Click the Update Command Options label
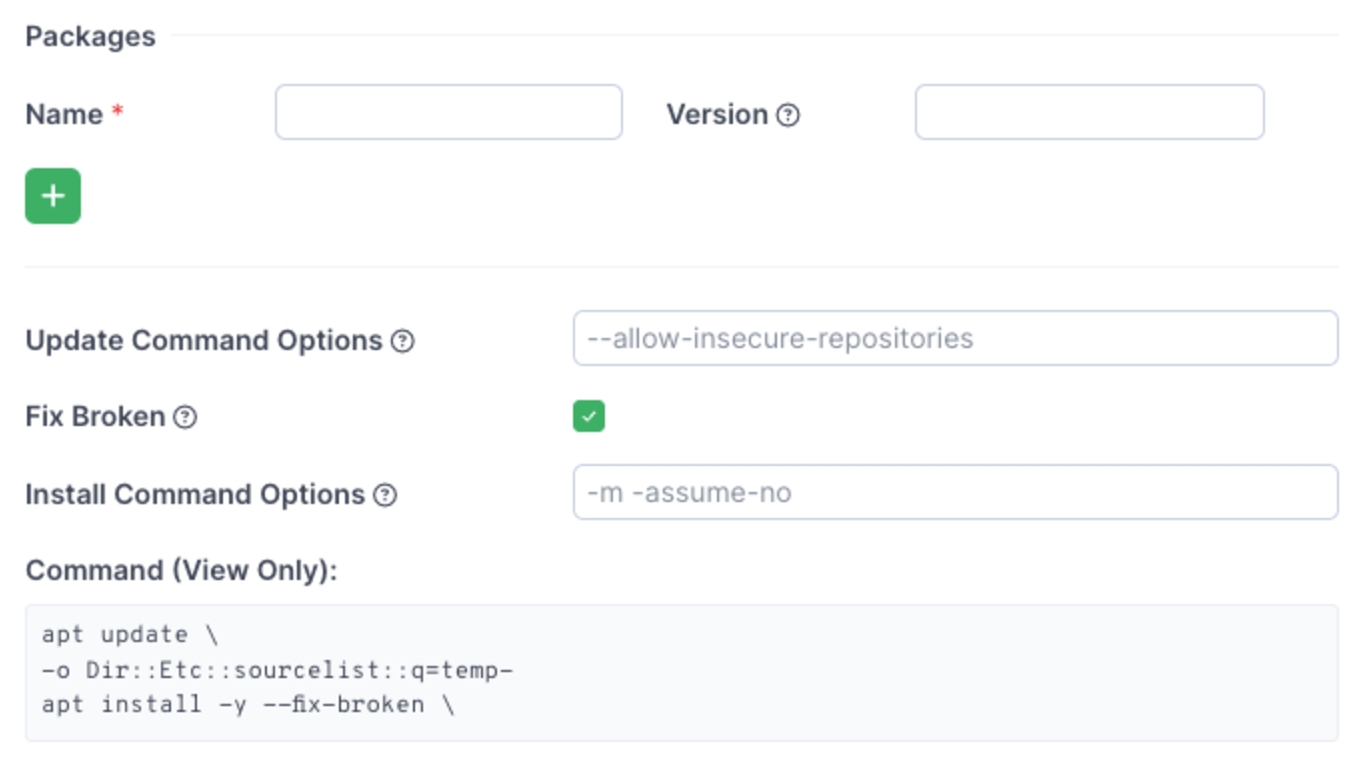 (x=204, y=341)
